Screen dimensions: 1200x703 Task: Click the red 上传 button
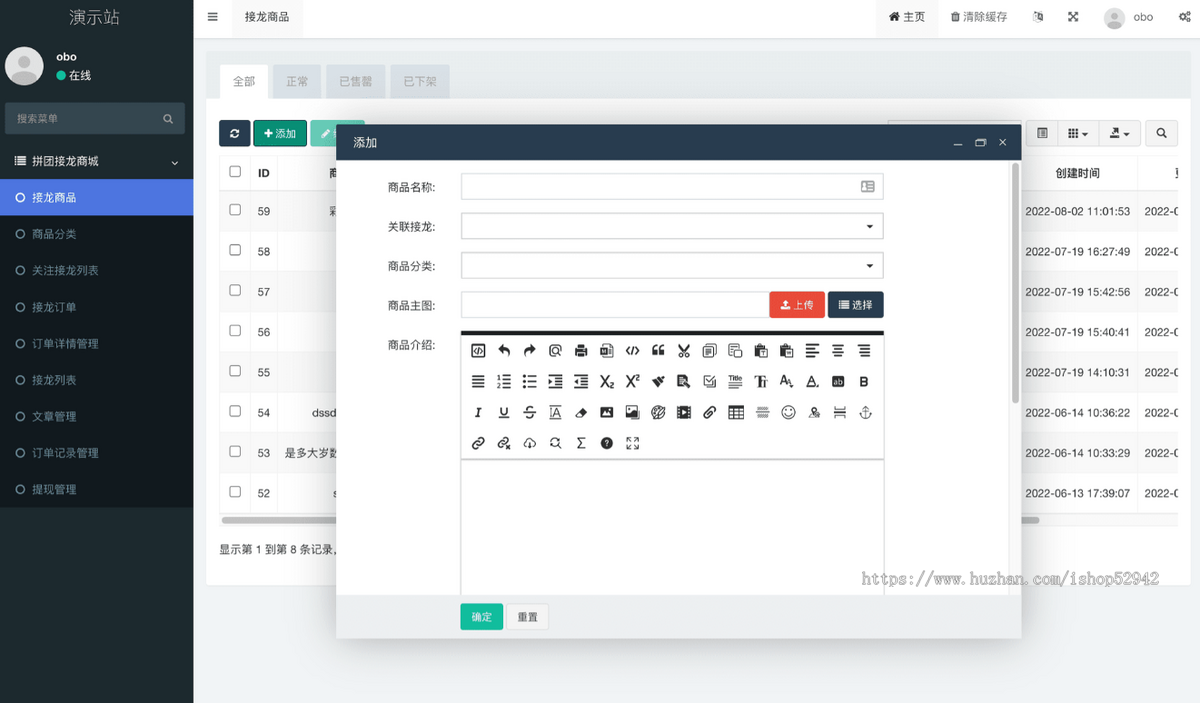click(797, 305)
